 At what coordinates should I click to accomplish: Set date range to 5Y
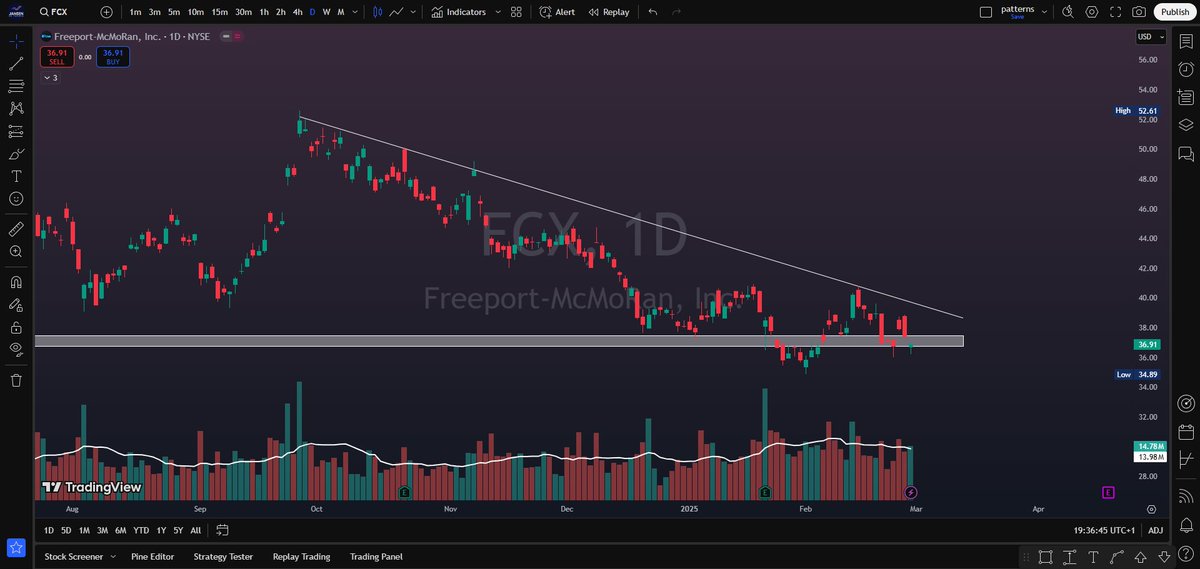177,530
